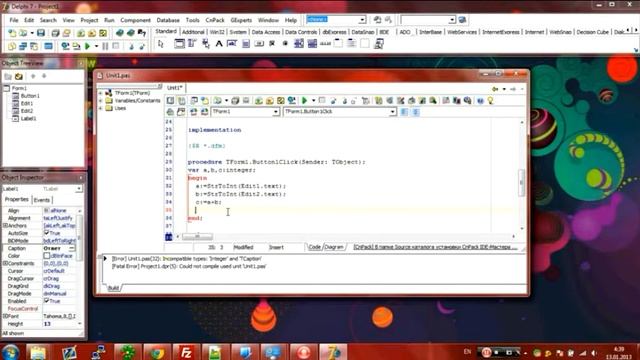Click the desktop save icon beside combo box
The height and width of the screenshot is (360, 640).
pyautogui.click(x=378, y=20)
